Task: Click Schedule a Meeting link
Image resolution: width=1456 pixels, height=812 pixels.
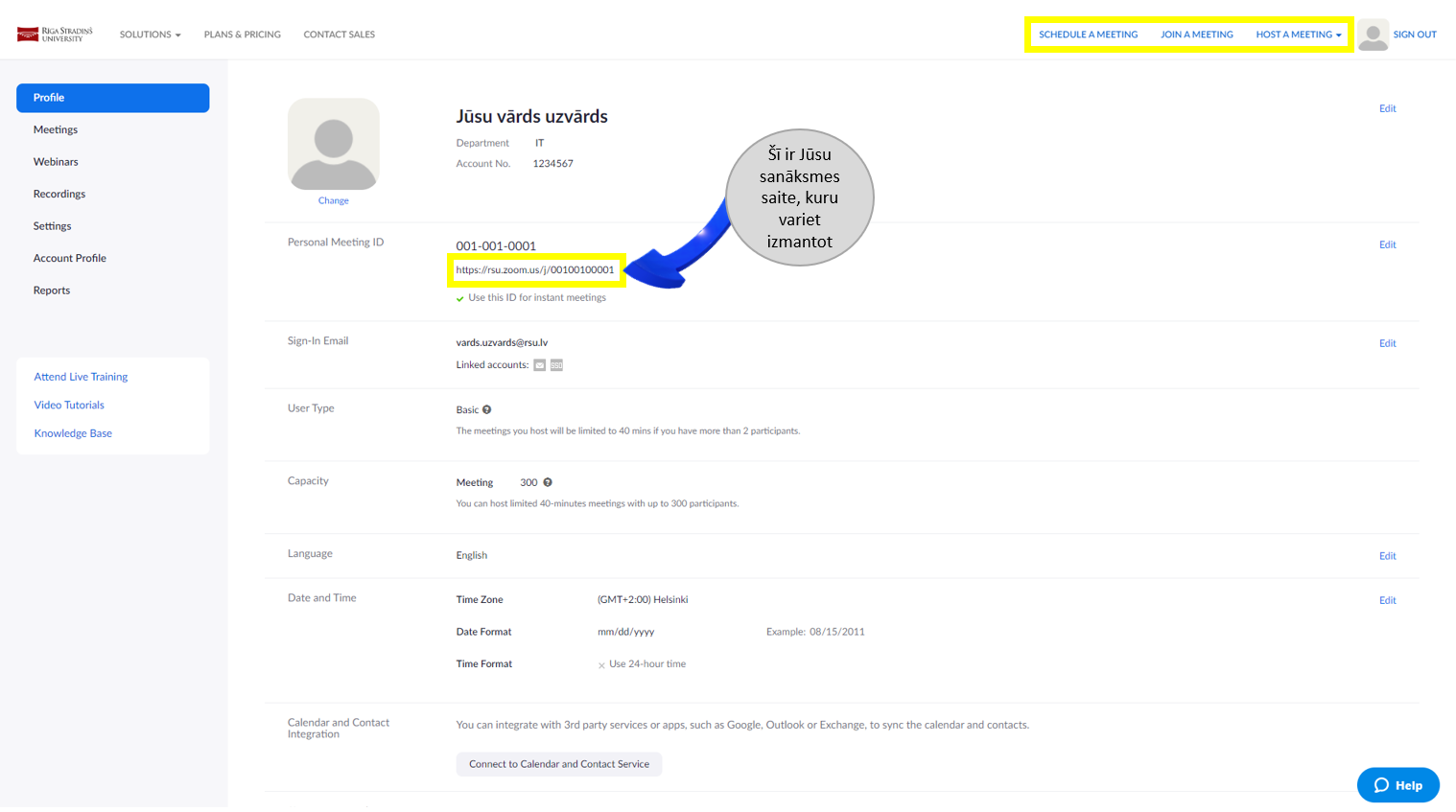Action: point(1088,35)
